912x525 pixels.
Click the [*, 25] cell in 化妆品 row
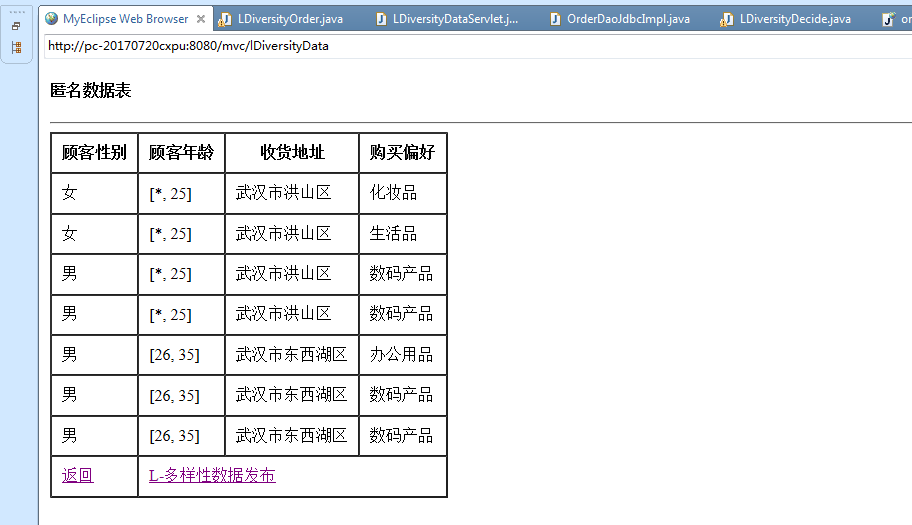point(181,193)
